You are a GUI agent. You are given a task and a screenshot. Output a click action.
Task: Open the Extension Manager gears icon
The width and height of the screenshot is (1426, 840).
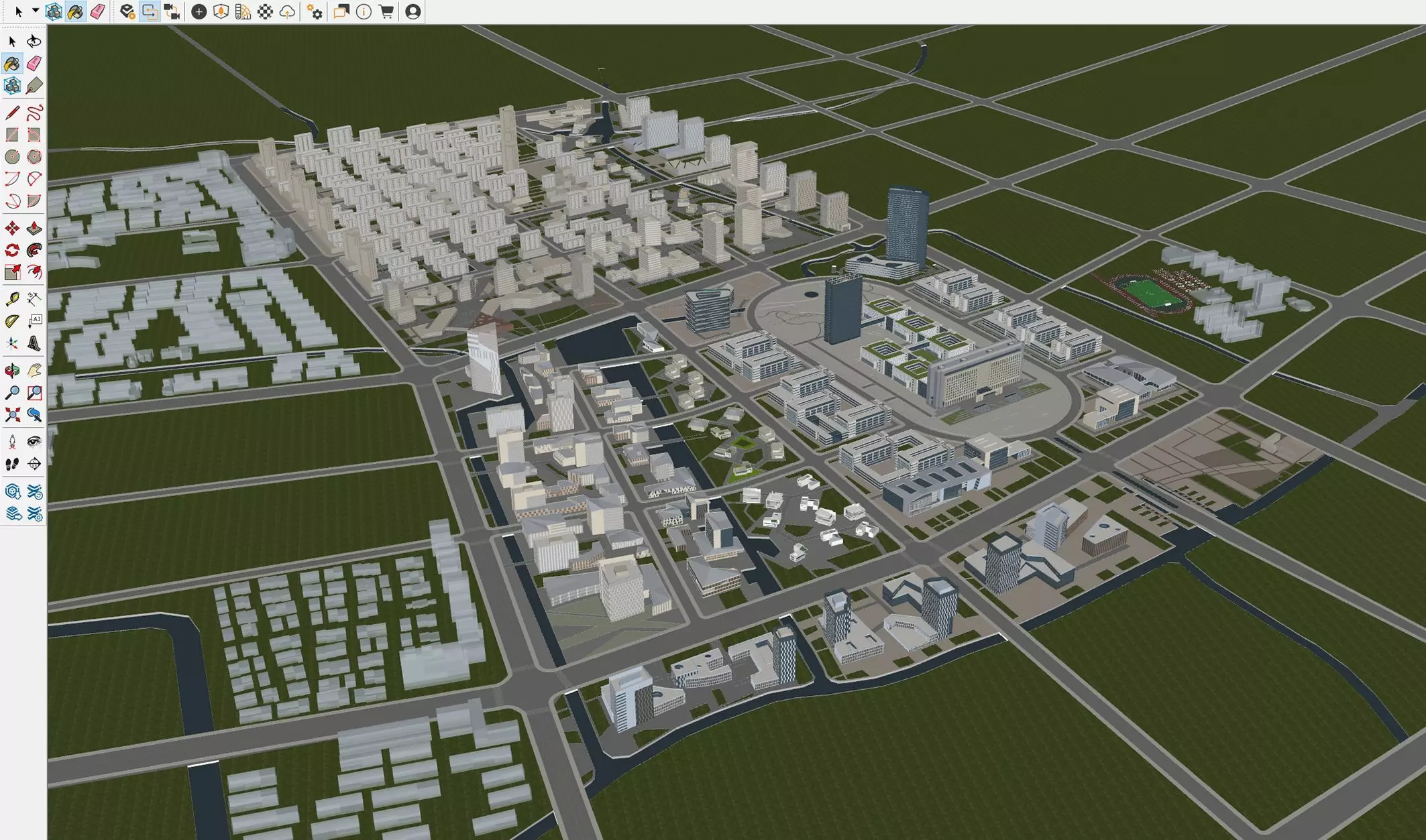314,11
